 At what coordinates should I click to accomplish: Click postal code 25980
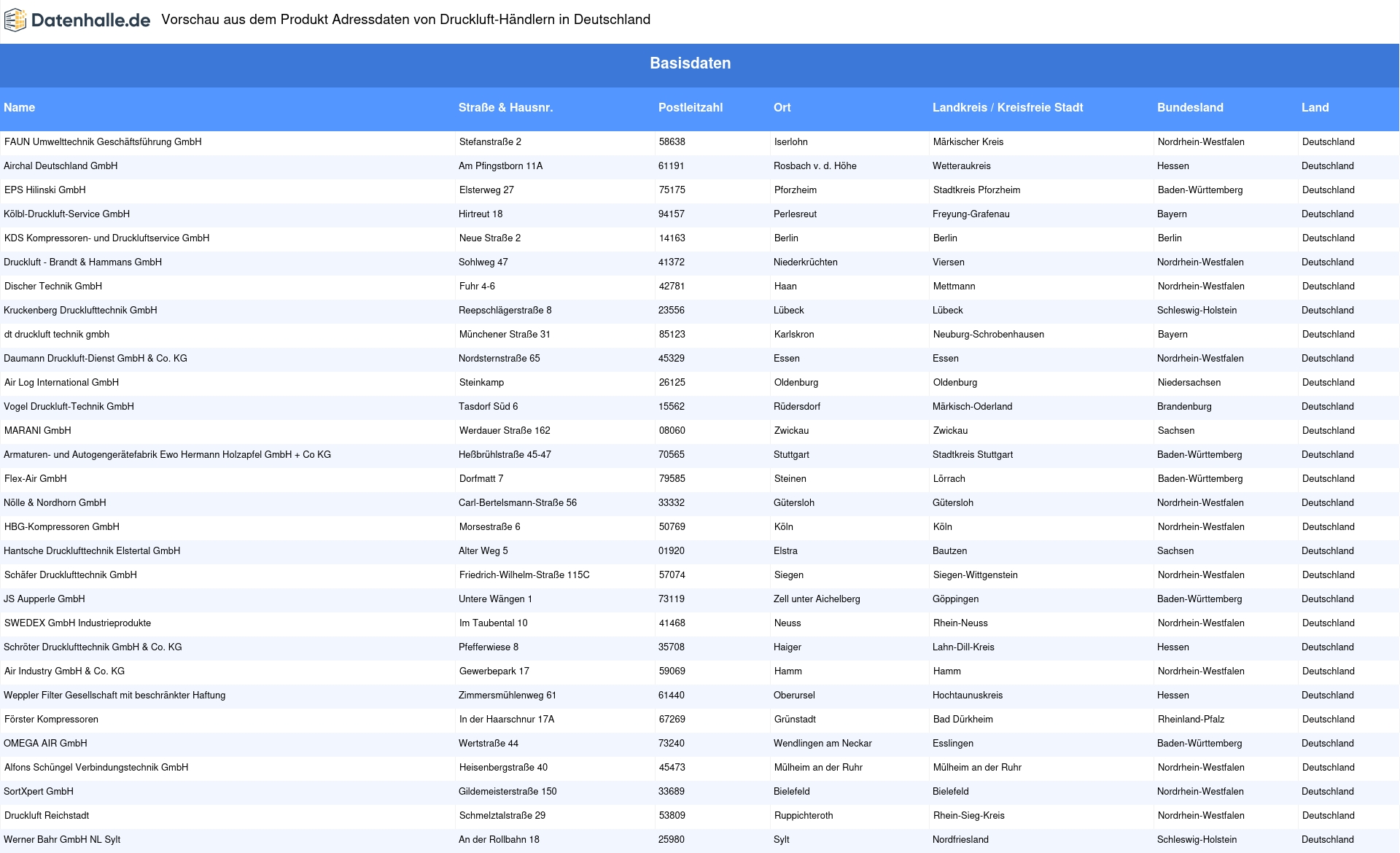point(672,840)
